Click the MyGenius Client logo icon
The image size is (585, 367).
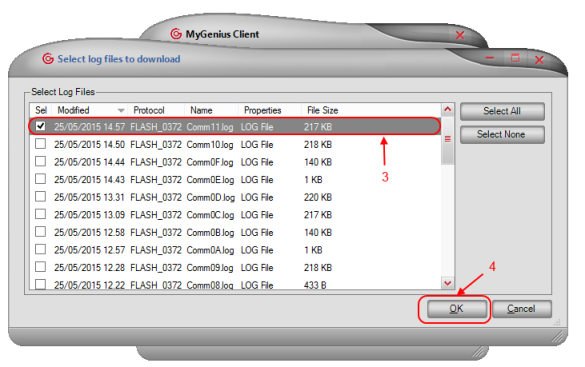pyautogui.click(x=176, y=34)
